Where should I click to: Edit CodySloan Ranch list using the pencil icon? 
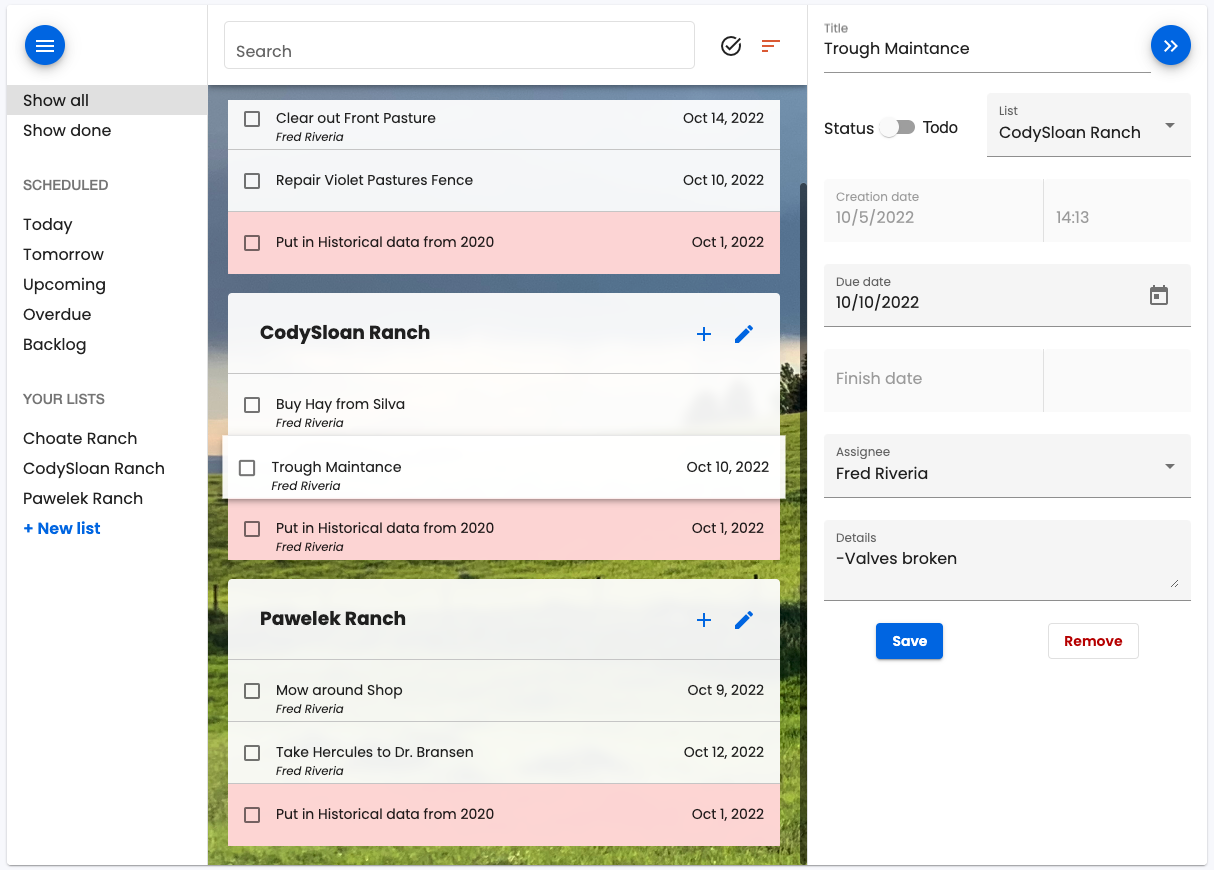pos(743,334)
